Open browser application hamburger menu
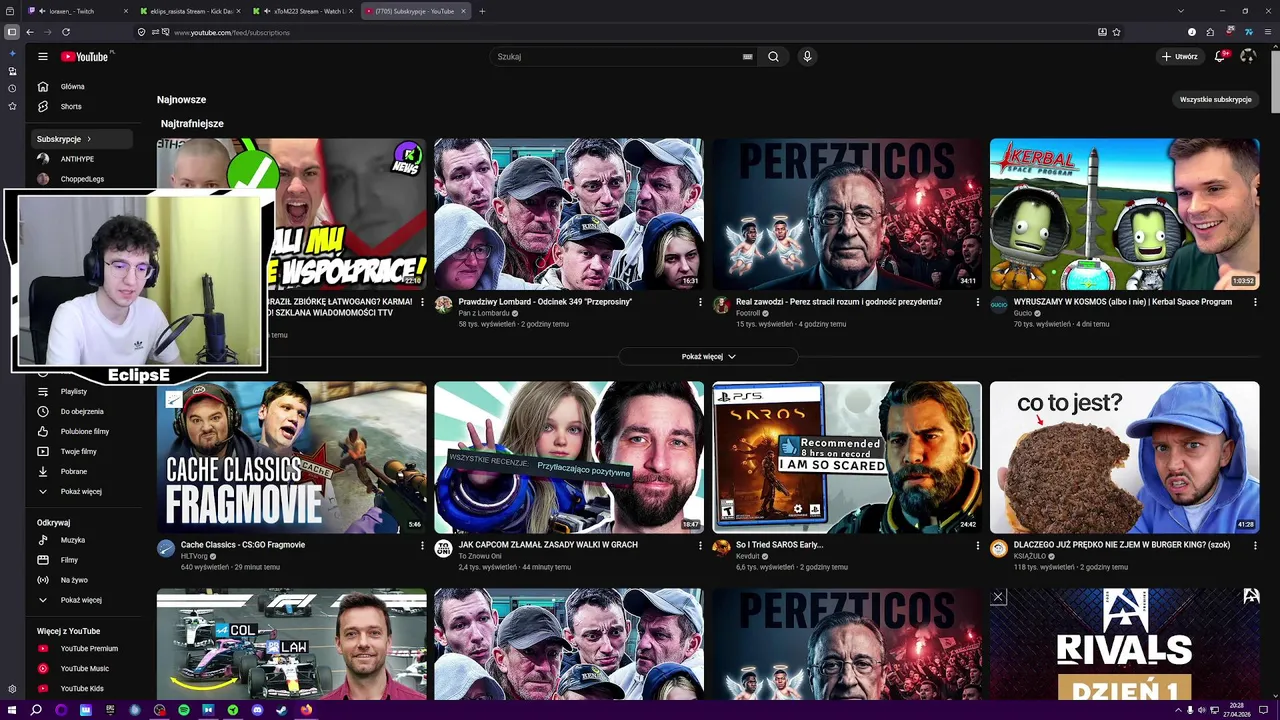 point(1268,32)
